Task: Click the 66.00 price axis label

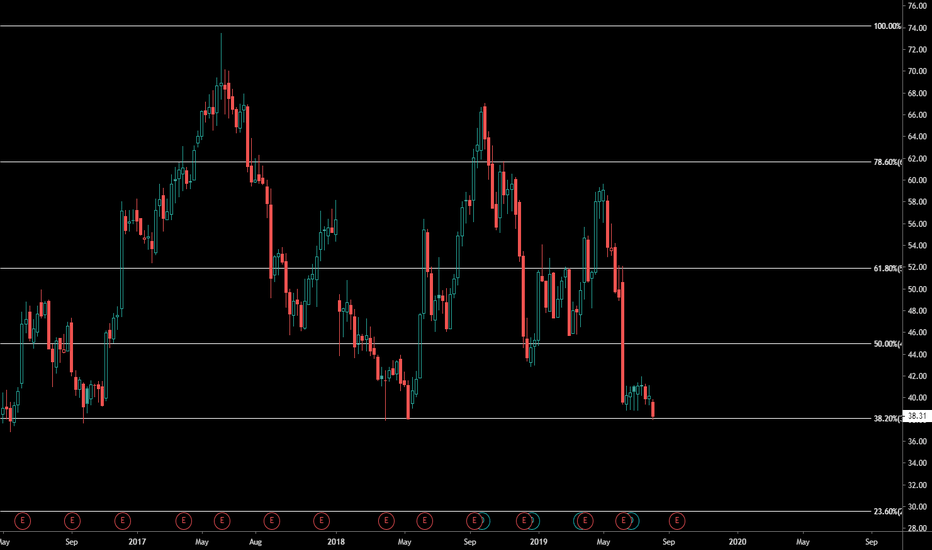Action: point(917,115)
